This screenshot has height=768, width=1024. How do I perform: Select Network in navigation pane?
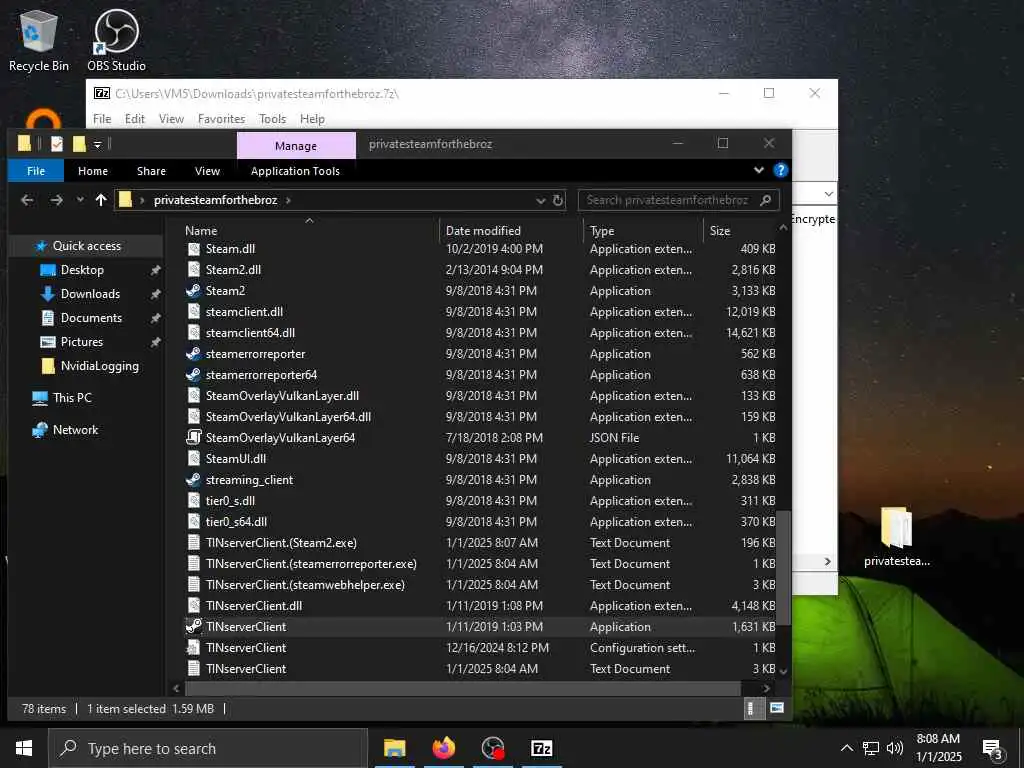point(75,430)
